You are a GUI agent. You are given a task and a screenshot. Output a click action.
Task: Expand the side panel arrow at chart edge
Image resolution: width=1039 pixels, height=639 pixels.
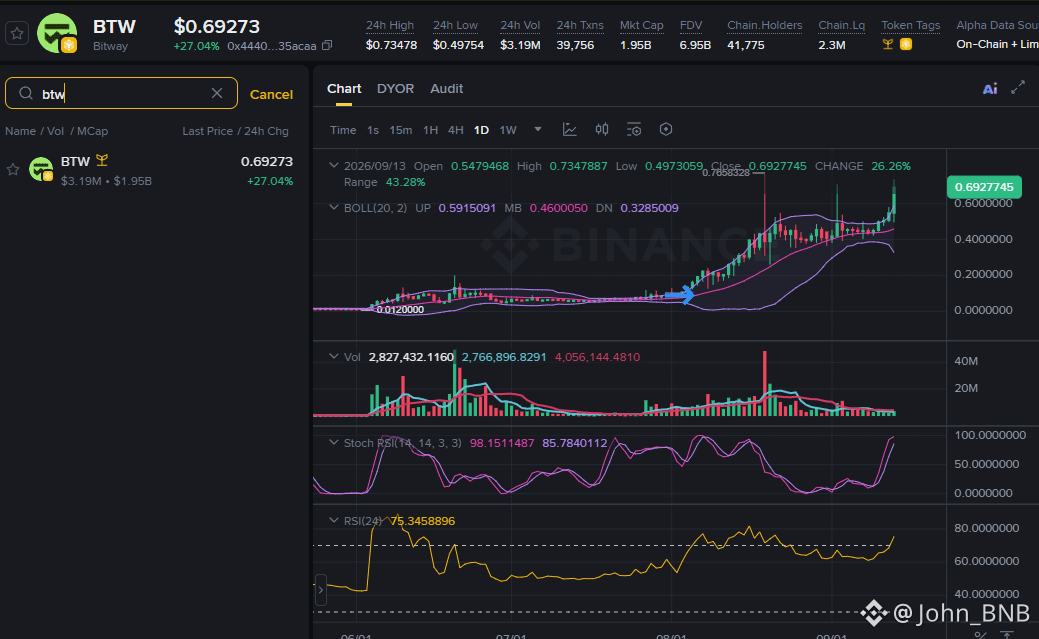pos(321,589)
